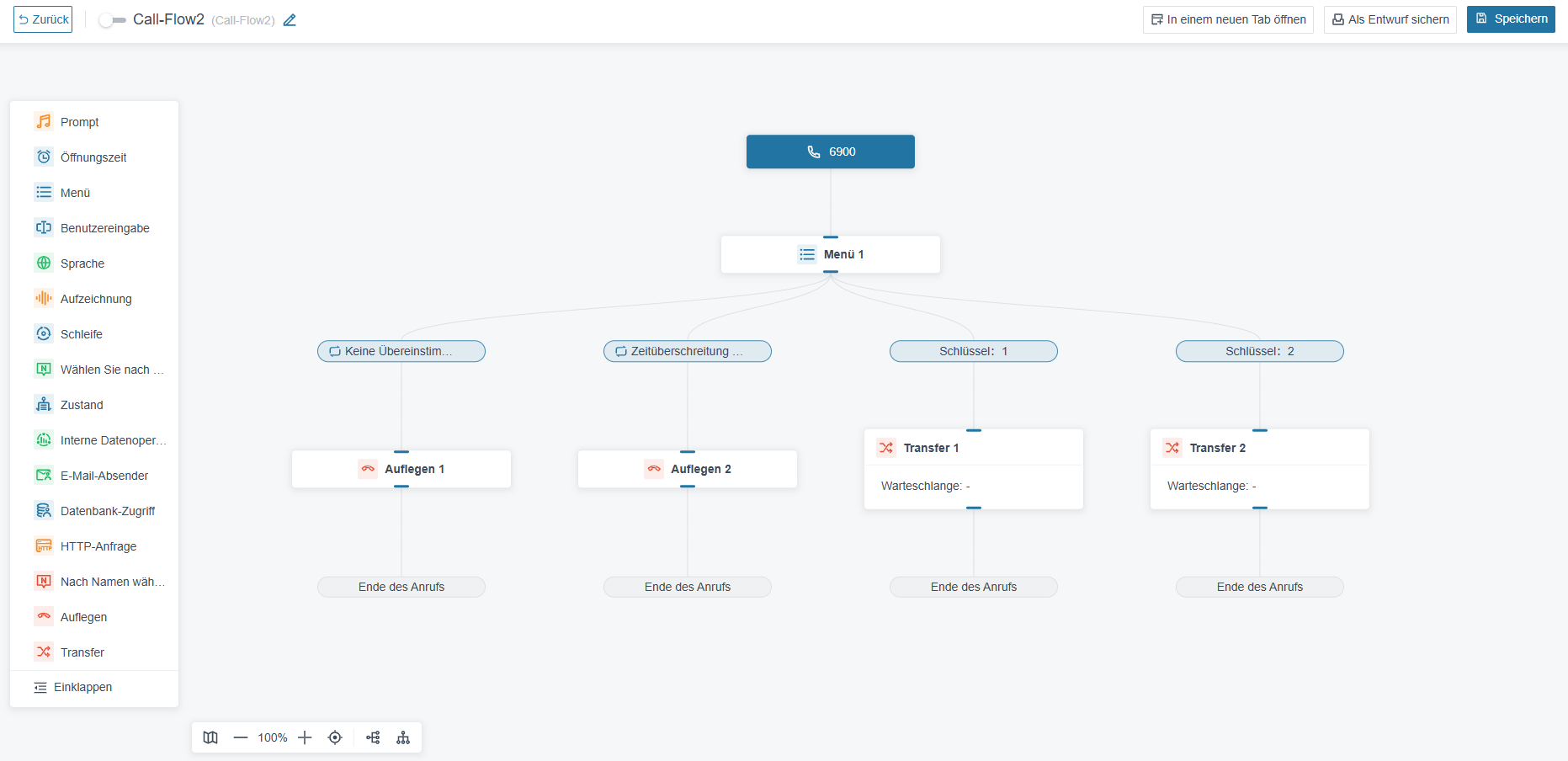Select the Öffnungszeit clock icon
This screenshot has height=761, width=1568.
pos(44,157)
